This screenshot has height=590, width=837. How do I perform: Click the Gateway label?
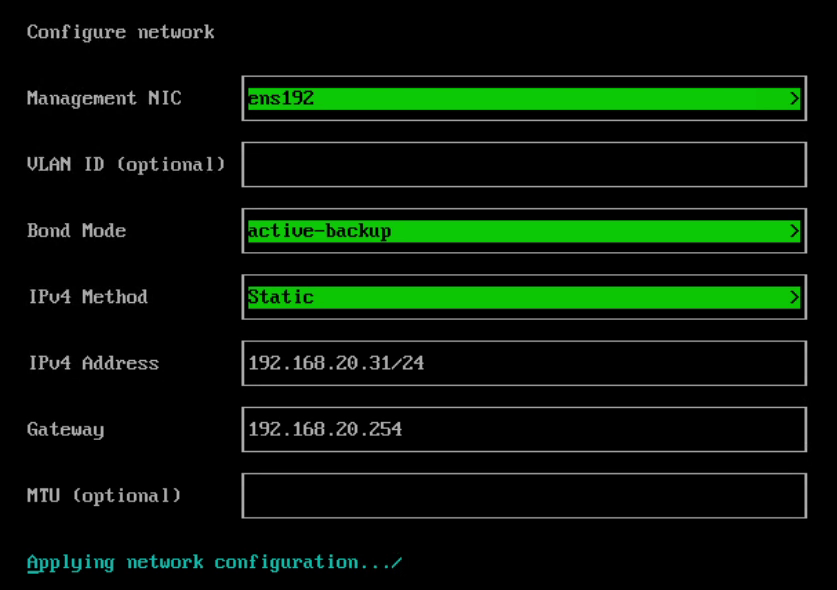(65, 430)
